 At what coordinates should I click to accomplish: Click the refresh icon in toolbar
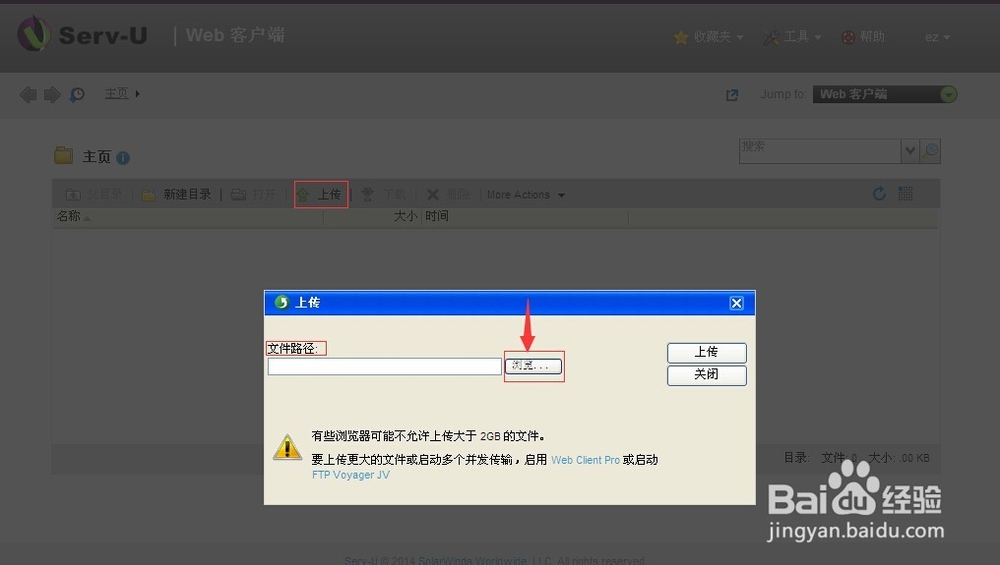pos(879,194)
